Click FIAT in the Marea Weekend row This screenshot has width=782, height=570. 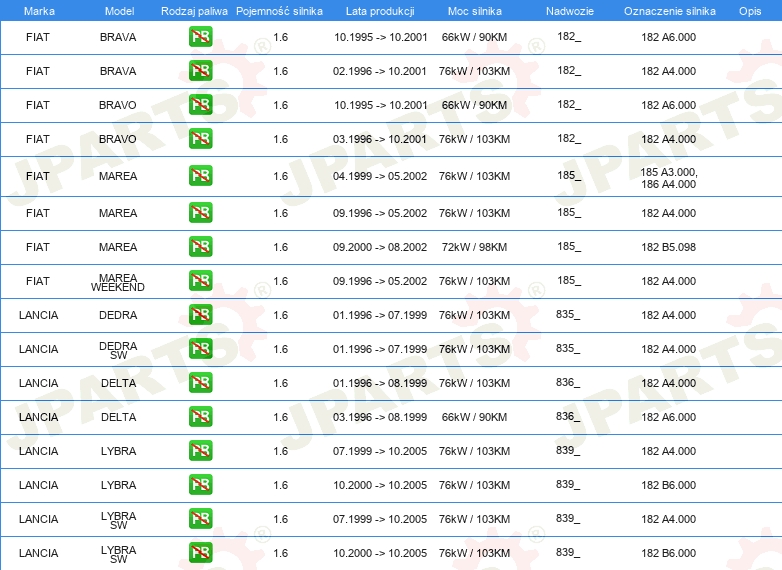[x=38, y=281]
